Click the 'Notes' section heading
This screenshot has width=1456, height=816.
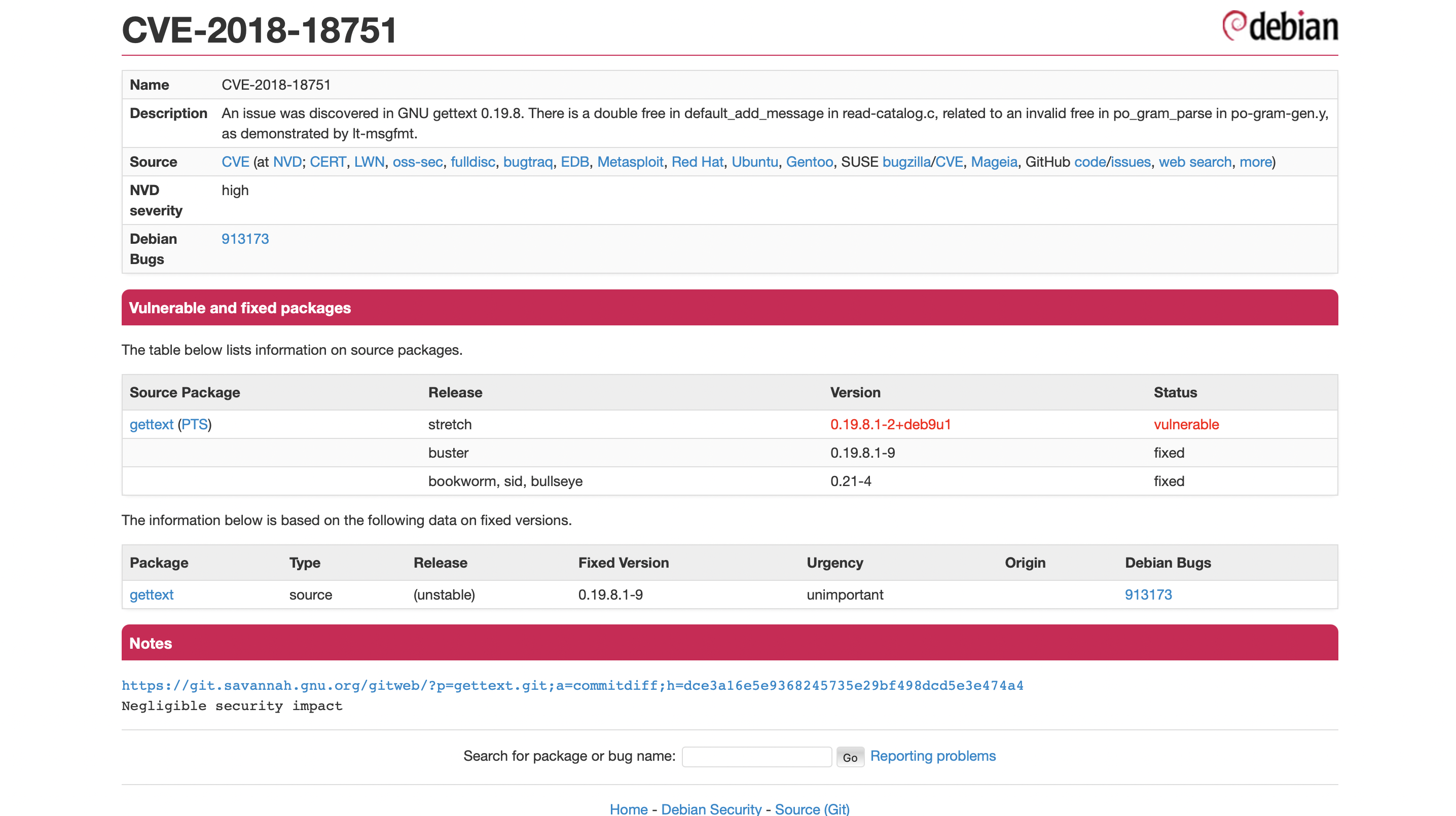tap(151, 643)
